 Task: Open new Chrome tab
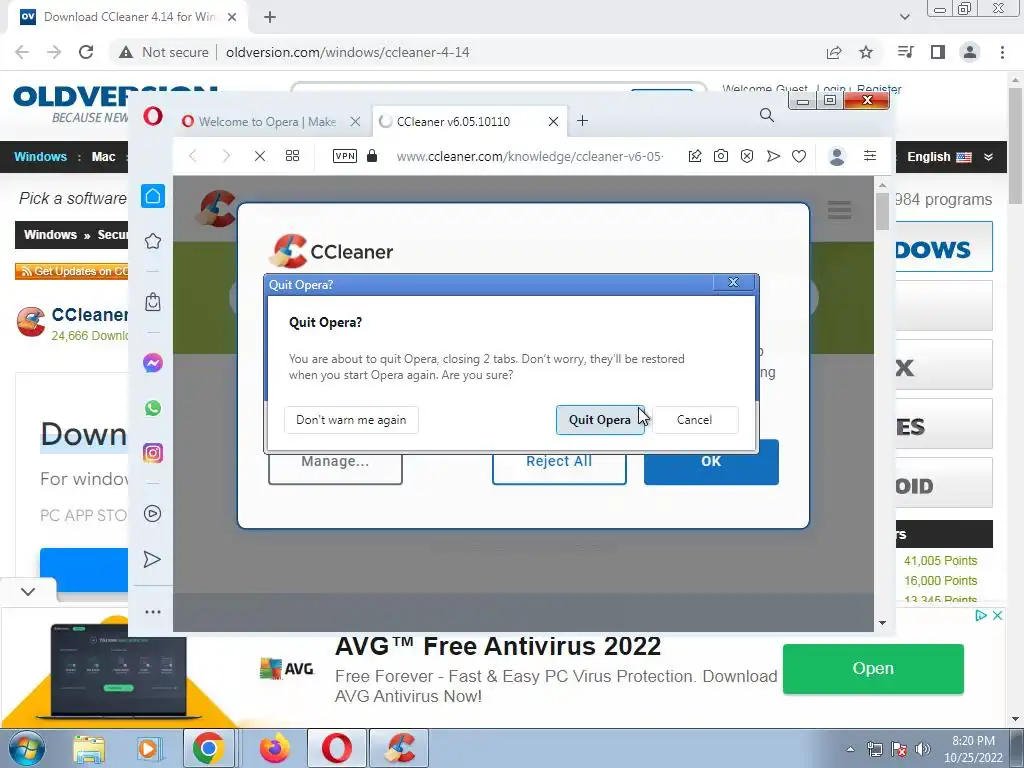[x=270, y=17]
